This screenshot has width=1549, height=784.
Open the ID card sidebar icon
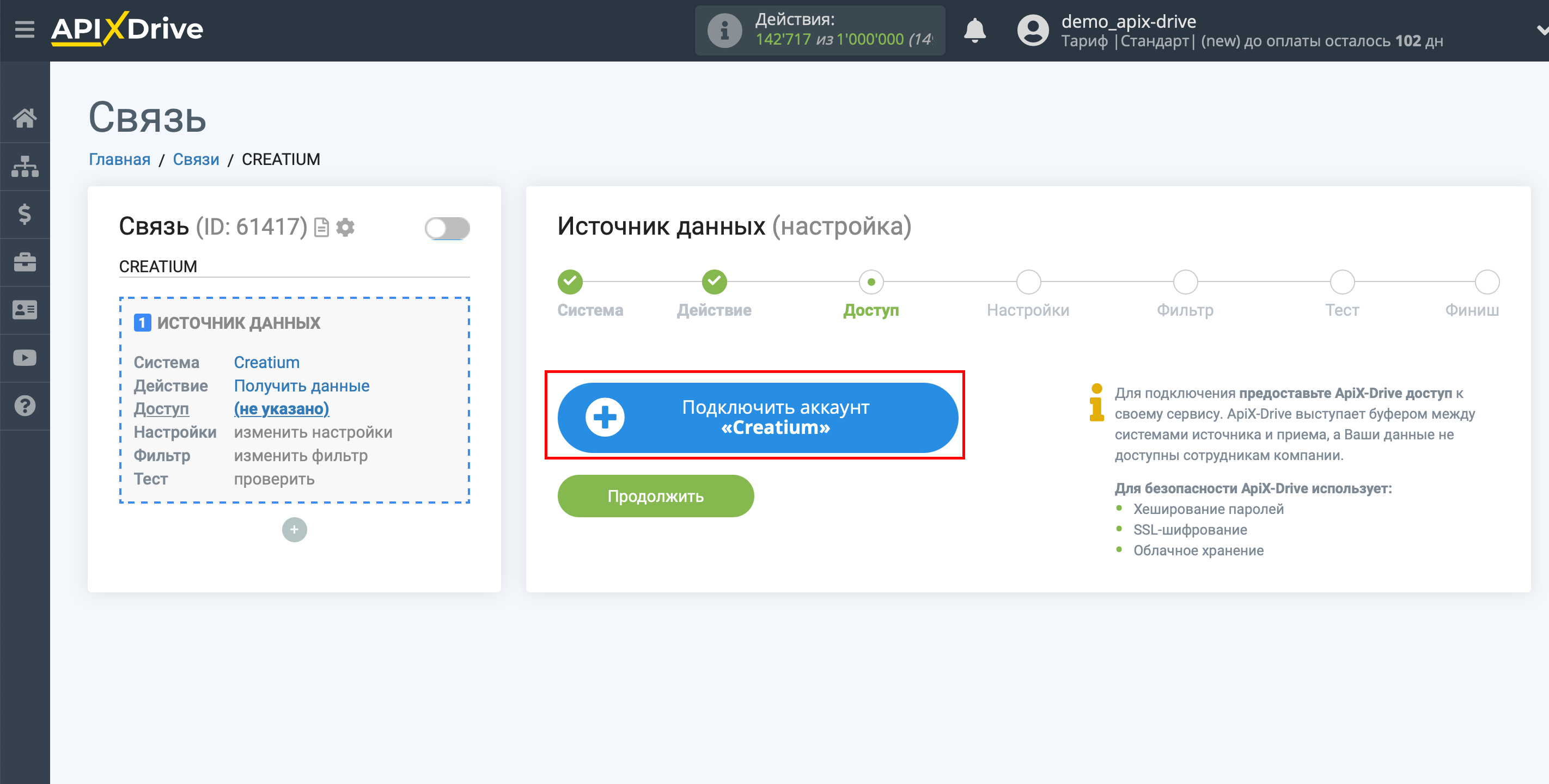point(25,310)
